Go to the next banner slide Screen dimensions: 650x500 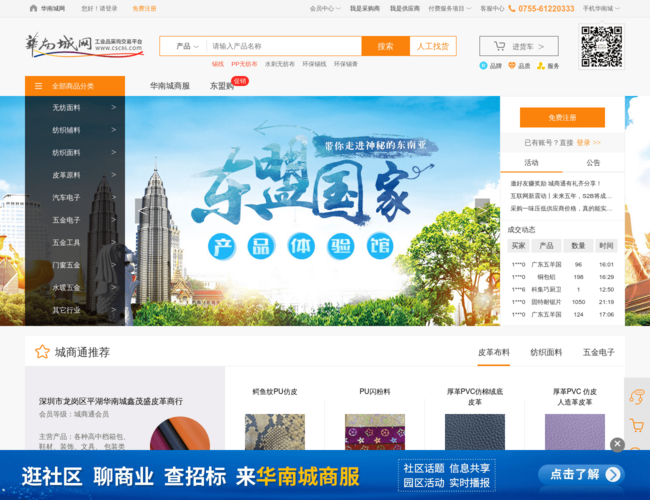coord(482,211)
